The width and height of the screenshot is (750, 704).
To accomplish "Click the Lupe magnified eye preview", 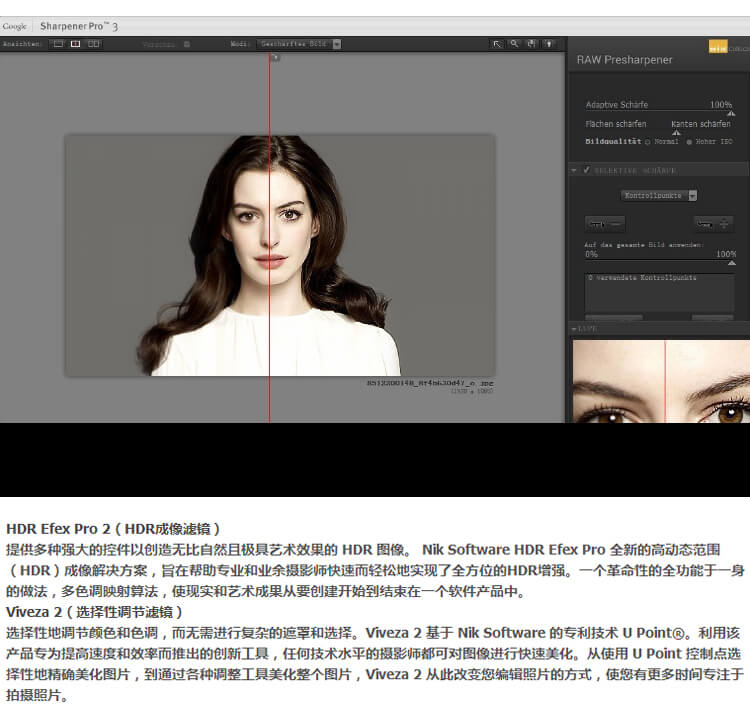I will click(x=661, y=381).
